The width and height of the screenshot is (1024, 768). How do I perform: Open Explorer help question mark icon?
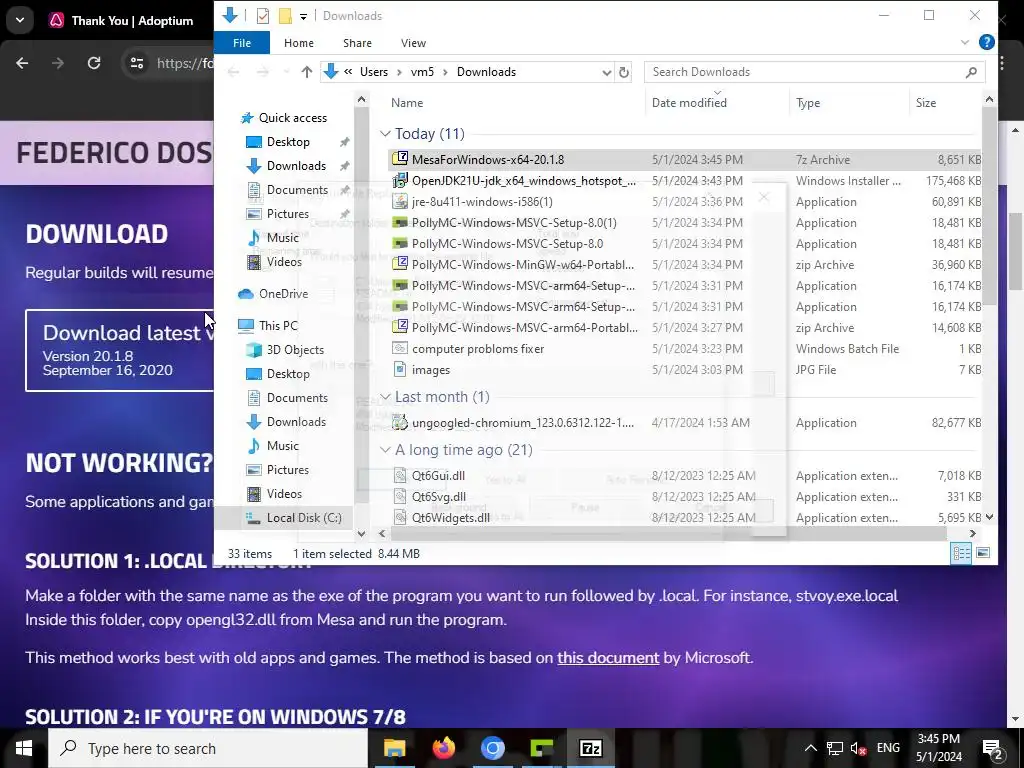(986, 42)
